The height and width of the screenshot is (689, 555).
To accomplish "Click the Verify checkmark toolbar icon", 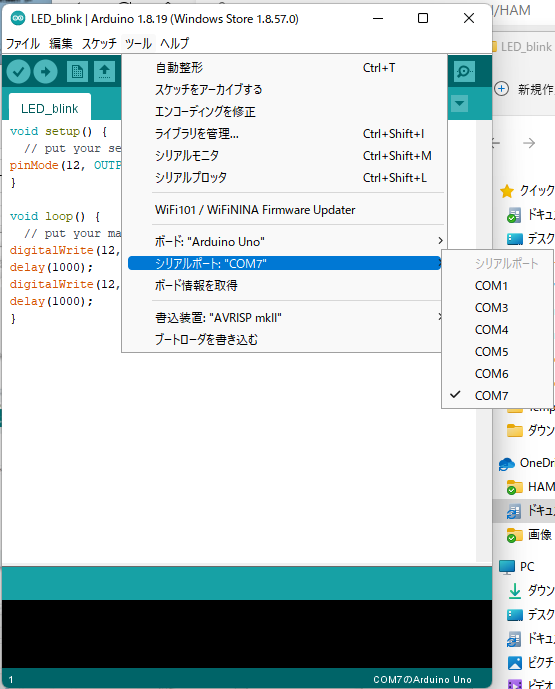I will click(x=18, y=72).
